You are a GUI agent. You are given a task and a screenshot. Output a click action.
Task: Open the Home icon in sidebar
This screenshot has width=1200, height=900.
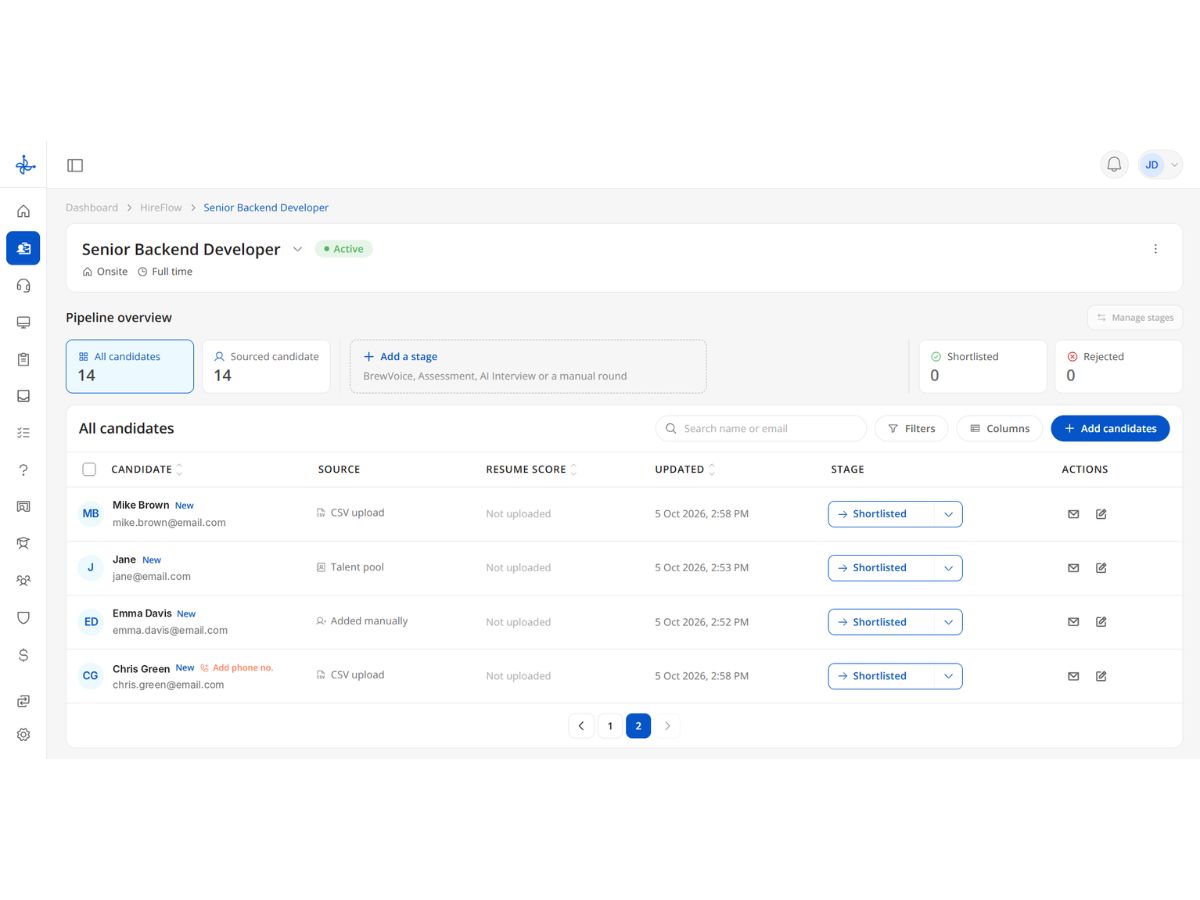click(x=23, y=211)
